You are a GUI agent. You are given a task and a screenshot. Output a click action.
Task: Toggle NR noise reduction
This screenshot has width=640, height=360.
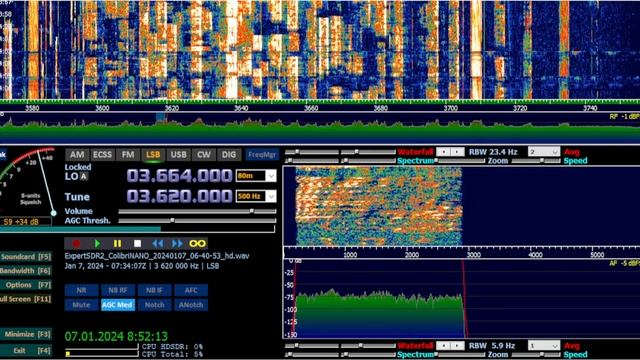tap(81, 290)
